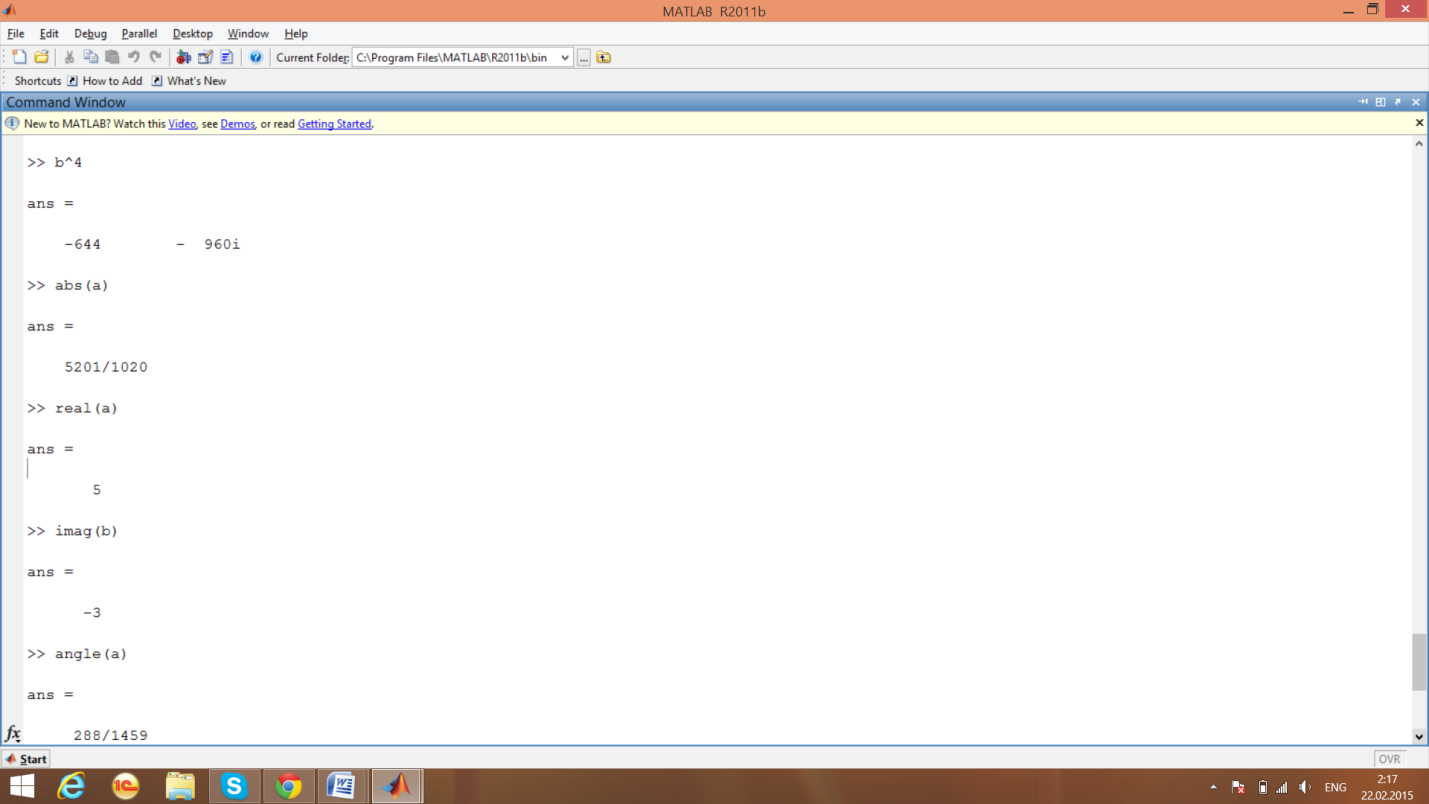Follow the Demos link in info bar
This screenshot has width=1429, height=804.
coord(238,124)
